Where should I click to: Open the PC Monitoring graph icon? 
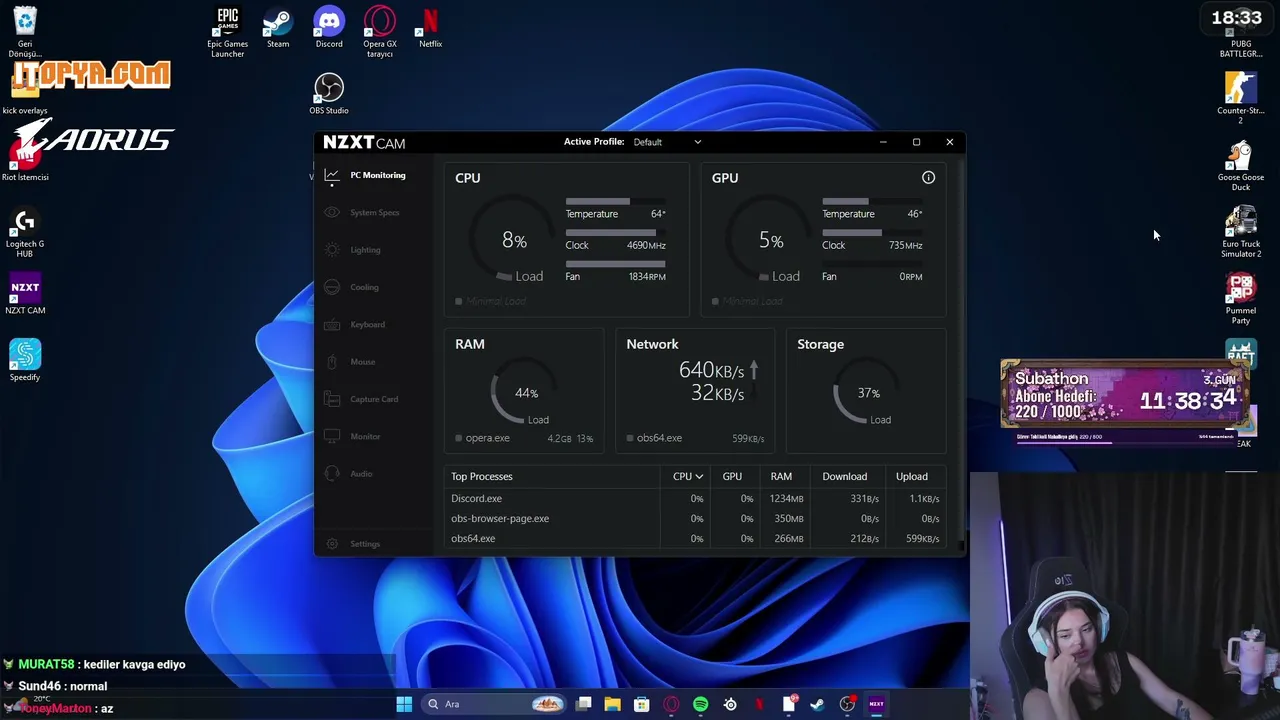(332, 176)
